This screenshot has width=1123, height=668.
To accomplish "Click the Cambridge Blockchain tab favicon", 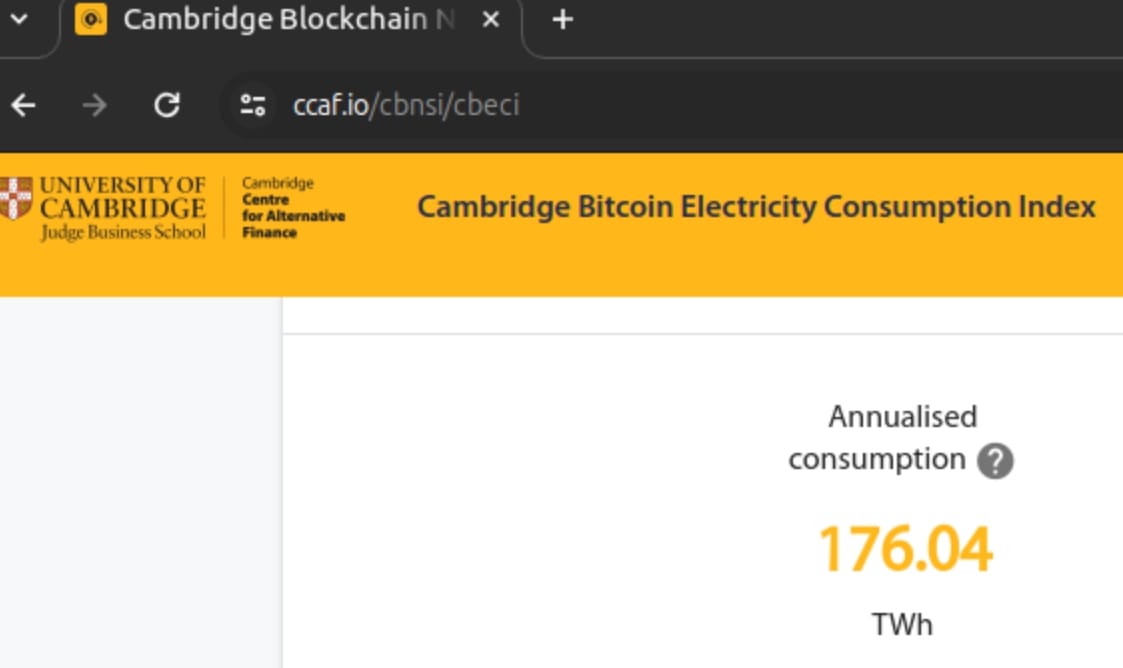I will 91,19.
